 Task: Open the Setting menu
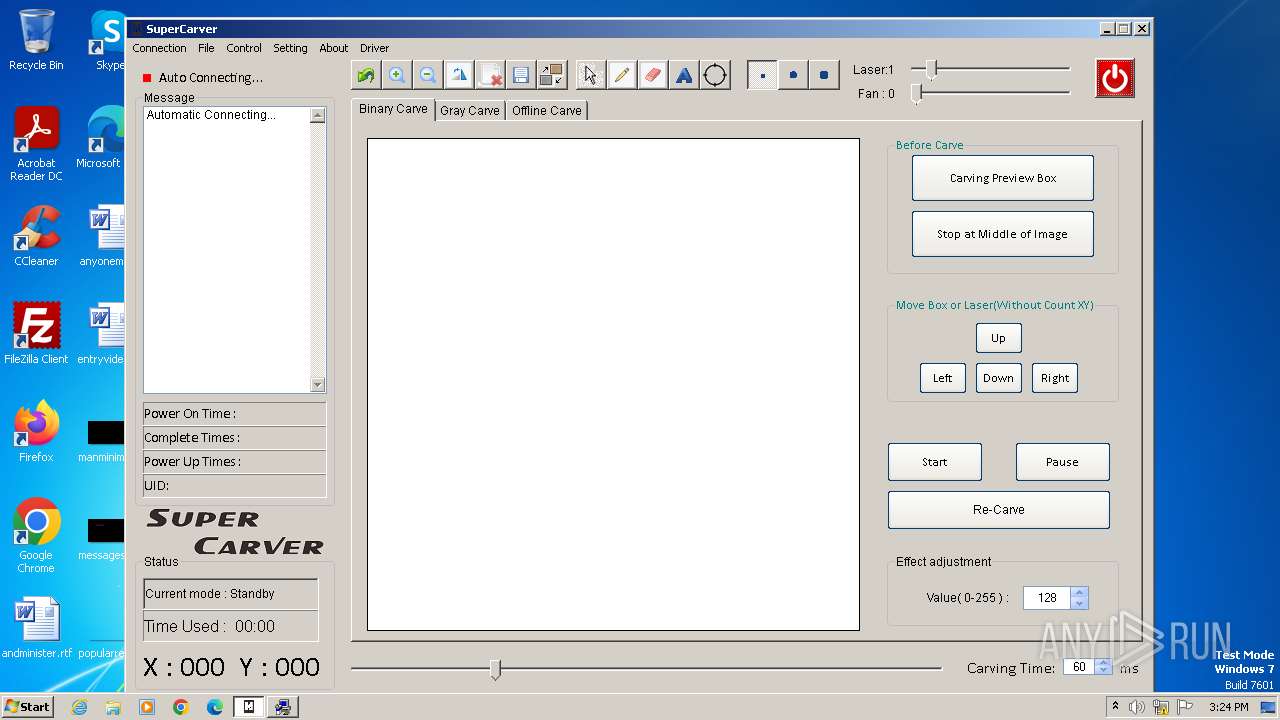click(290, 48)
